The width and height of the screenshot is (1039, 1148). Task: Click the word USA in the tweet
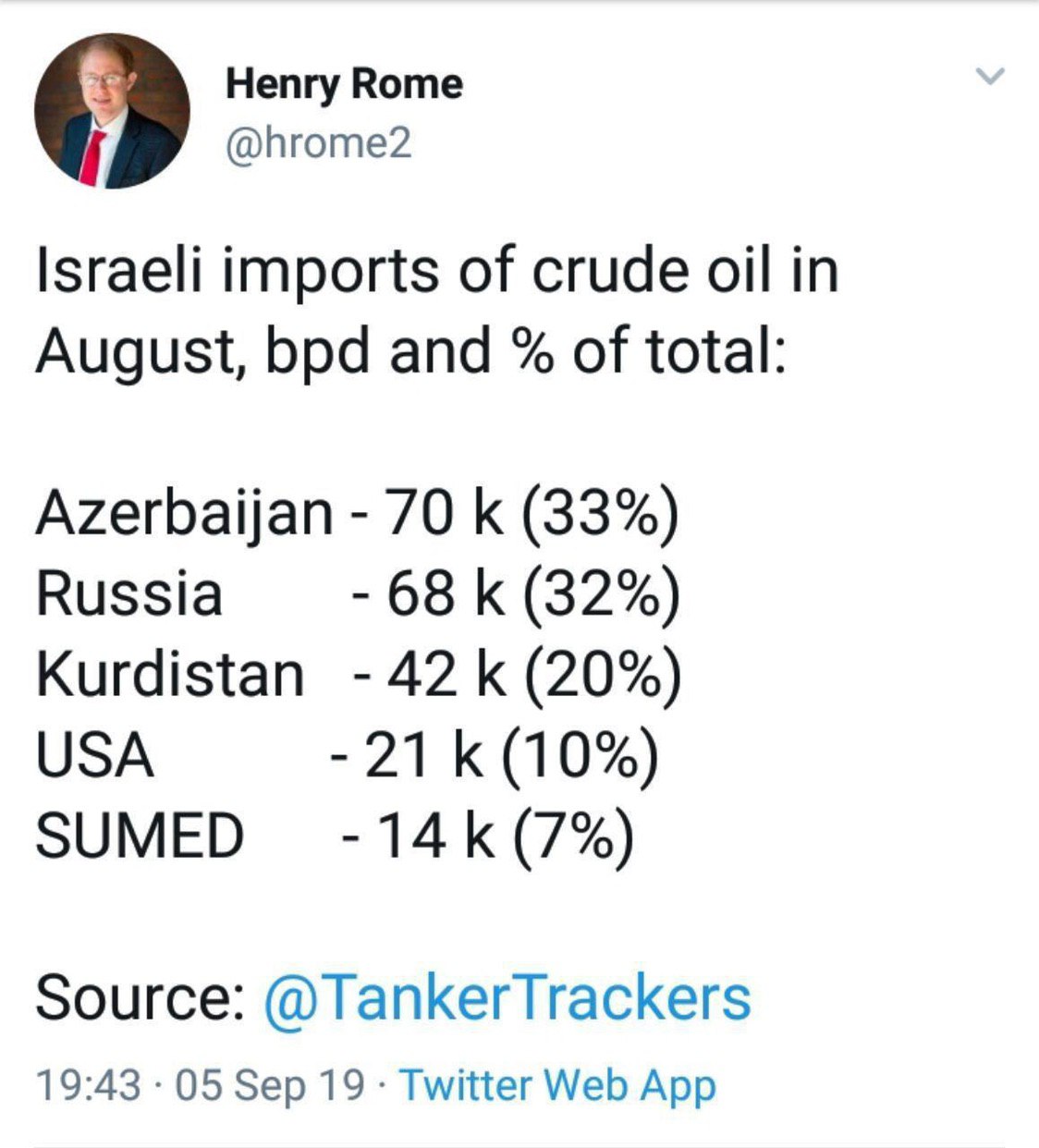point(94,755)
